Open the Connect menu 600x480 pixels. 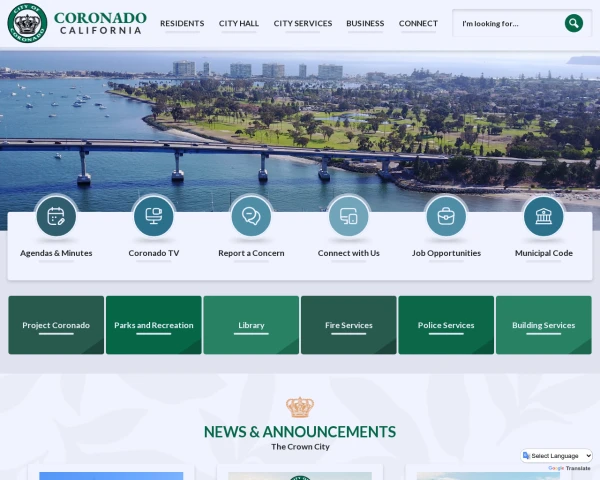click(x=418, y=23)
